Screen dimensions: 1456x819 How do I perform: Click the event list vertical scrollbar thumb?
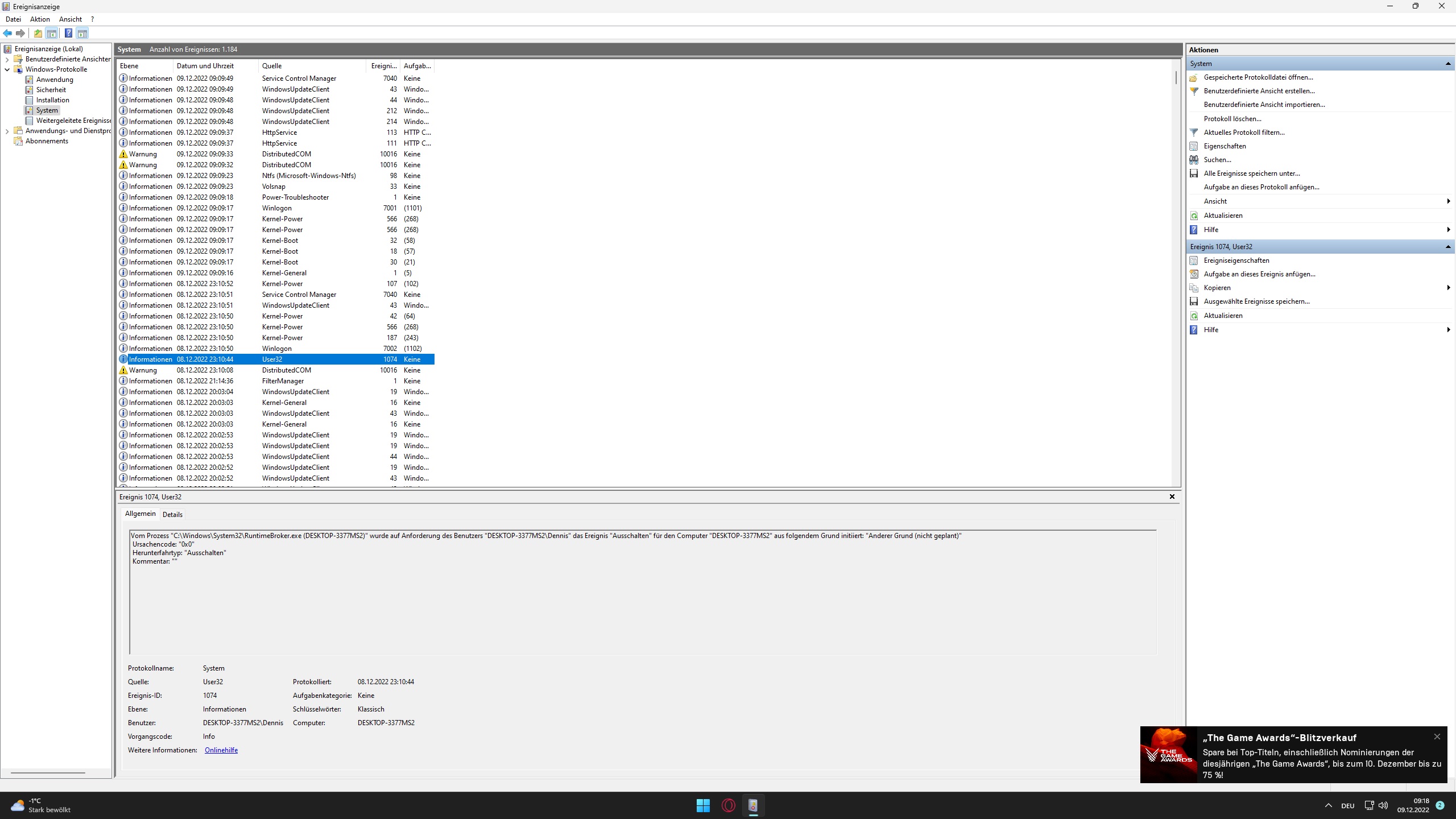tap(1176, 77)
